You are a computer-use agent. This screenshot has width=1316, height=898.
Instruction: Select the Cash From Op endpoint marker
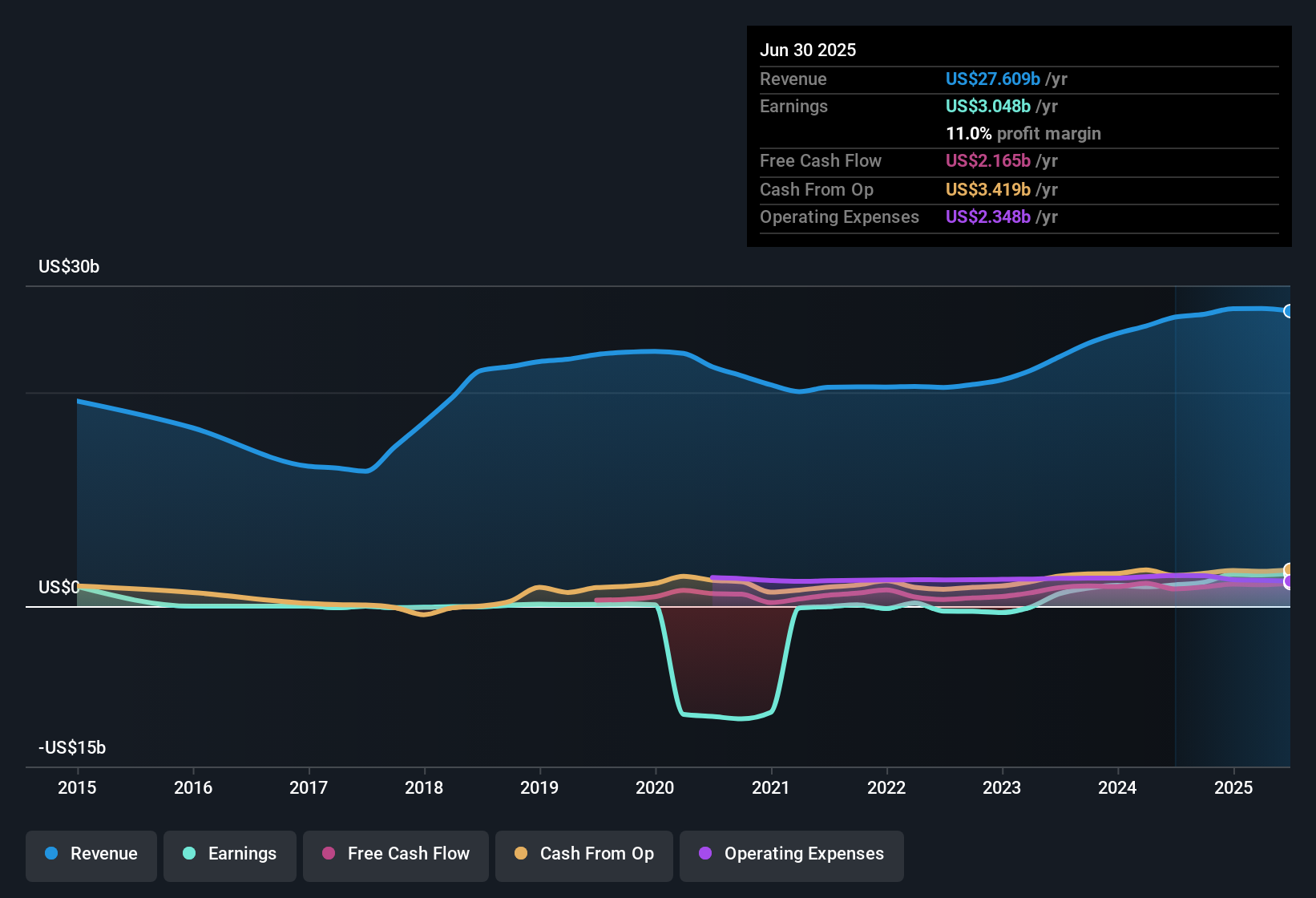pyautogui.click(x=1289, y=570)
